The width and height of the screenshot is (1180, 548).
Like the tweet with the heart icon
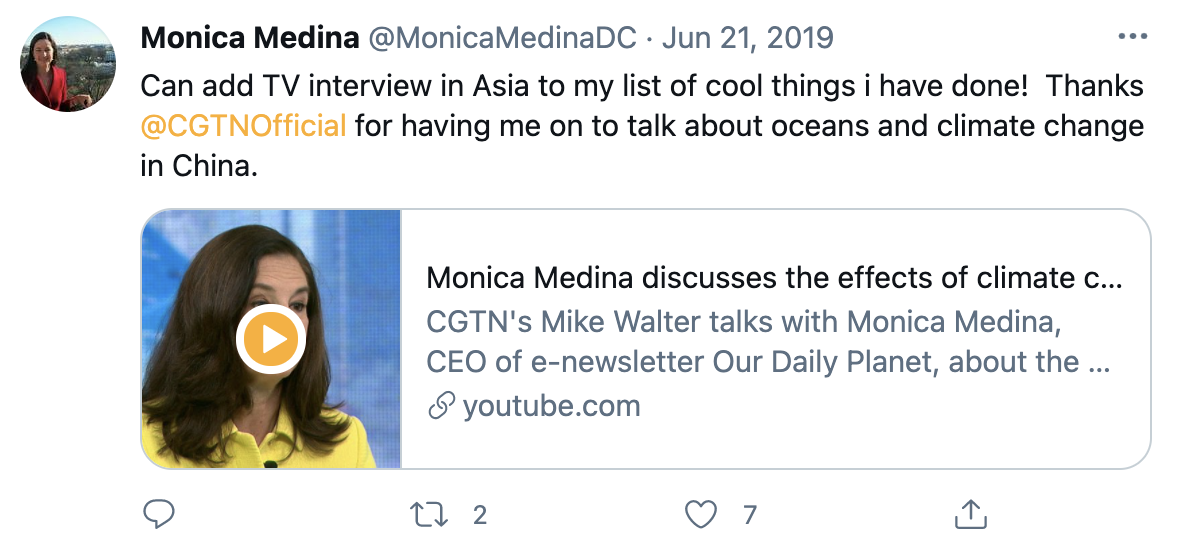(702, 515)
